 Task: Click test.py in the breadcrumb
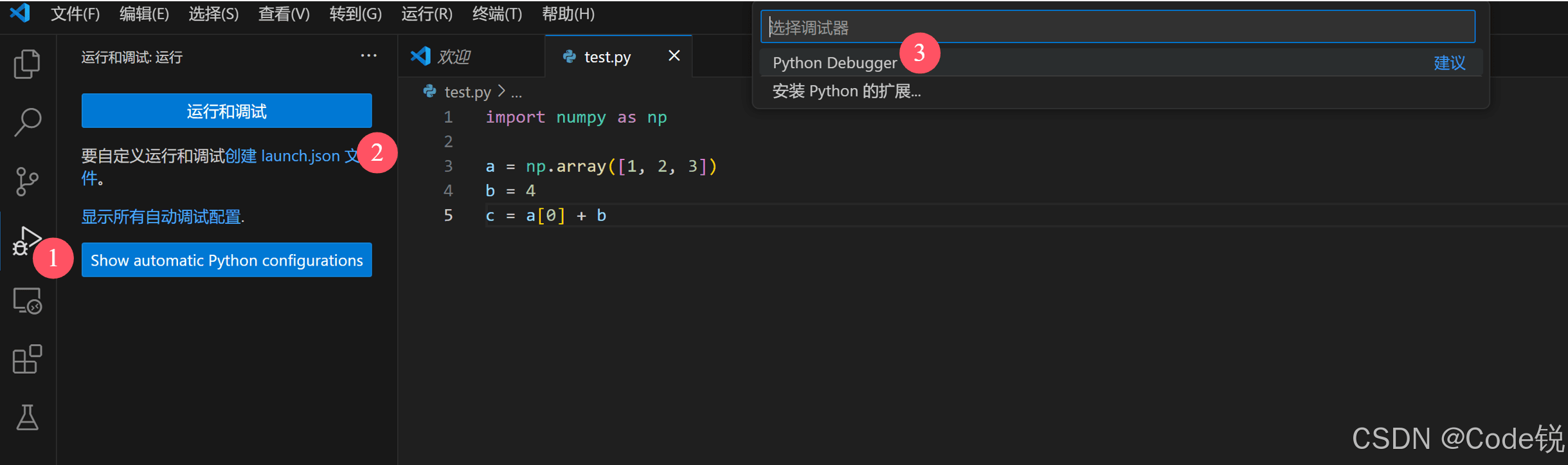[467, 92]
